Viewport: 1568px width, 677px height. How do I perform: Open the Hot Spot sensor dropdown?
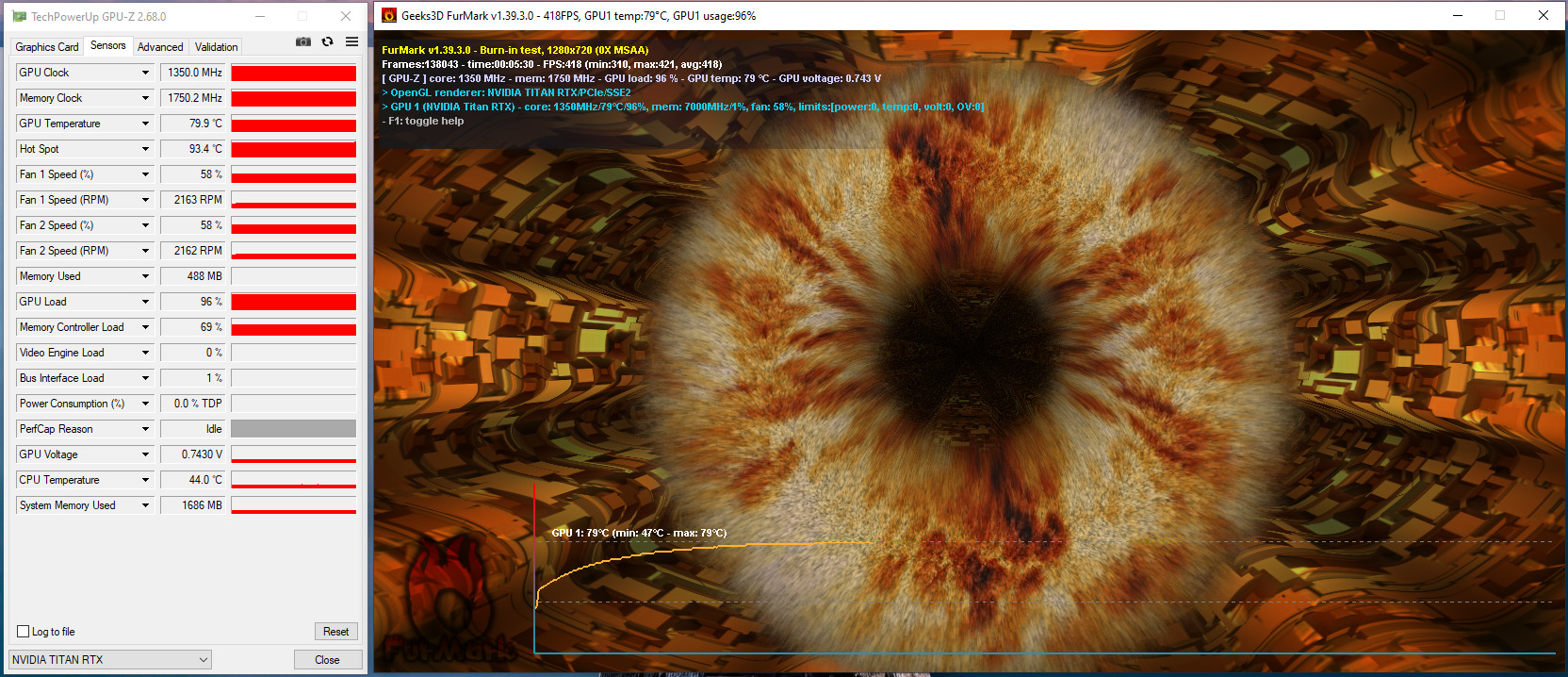click(146, 149)
